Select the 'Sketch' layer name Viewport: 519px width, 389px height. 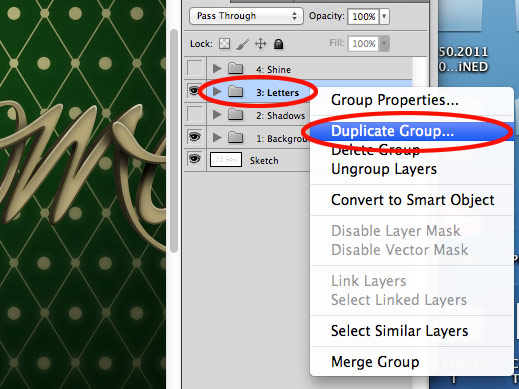click(x=264, y=161)
